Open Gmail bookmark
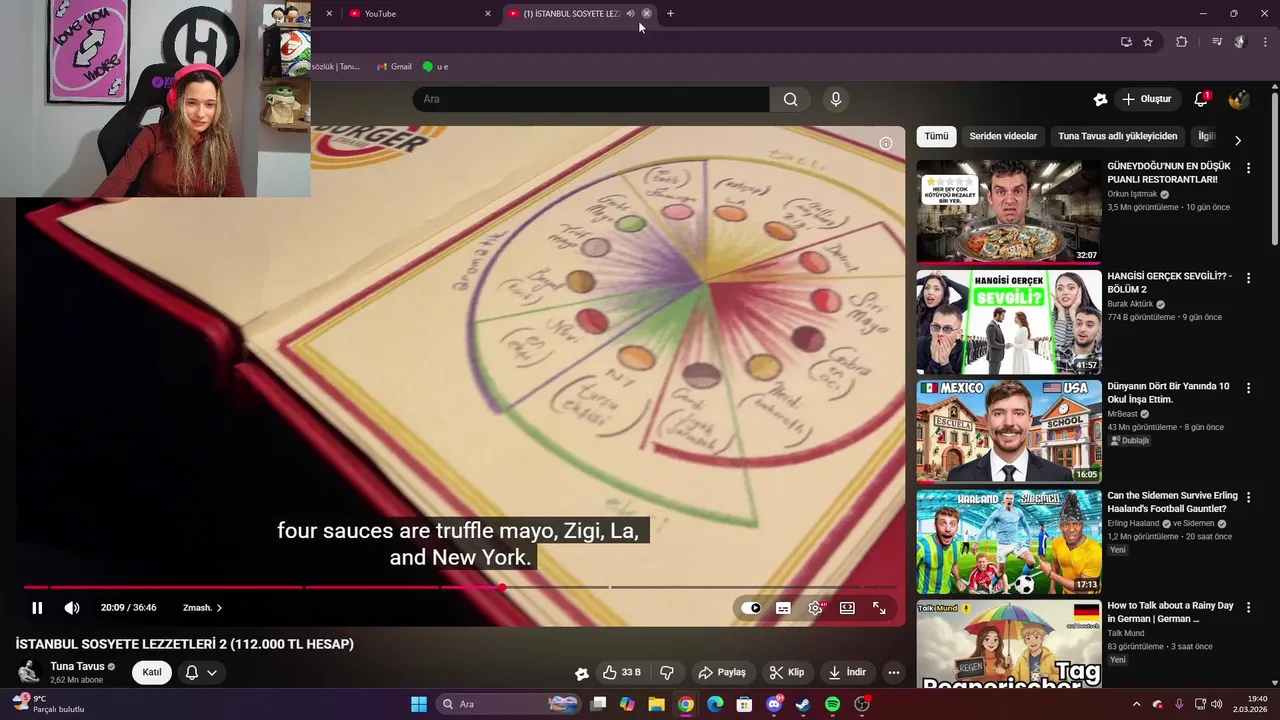 click(x=394, y=67)
